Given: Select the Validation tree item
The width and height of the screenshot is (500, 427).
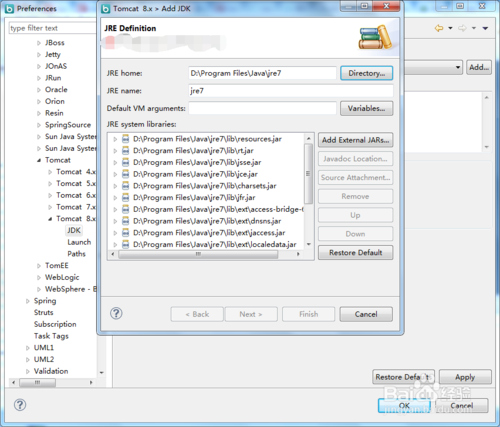Looking at the screenshot, I should pos(51,371).
